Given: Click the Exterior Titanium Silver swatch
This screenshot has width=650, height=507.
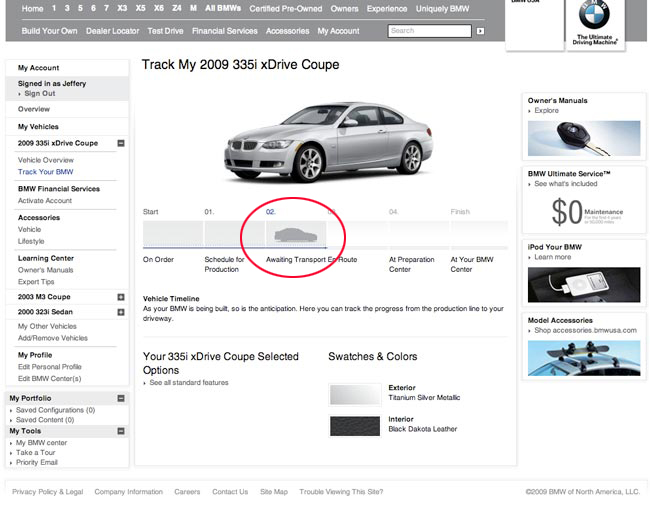Looking at the screenshot, I should click(x=355, y=394).
